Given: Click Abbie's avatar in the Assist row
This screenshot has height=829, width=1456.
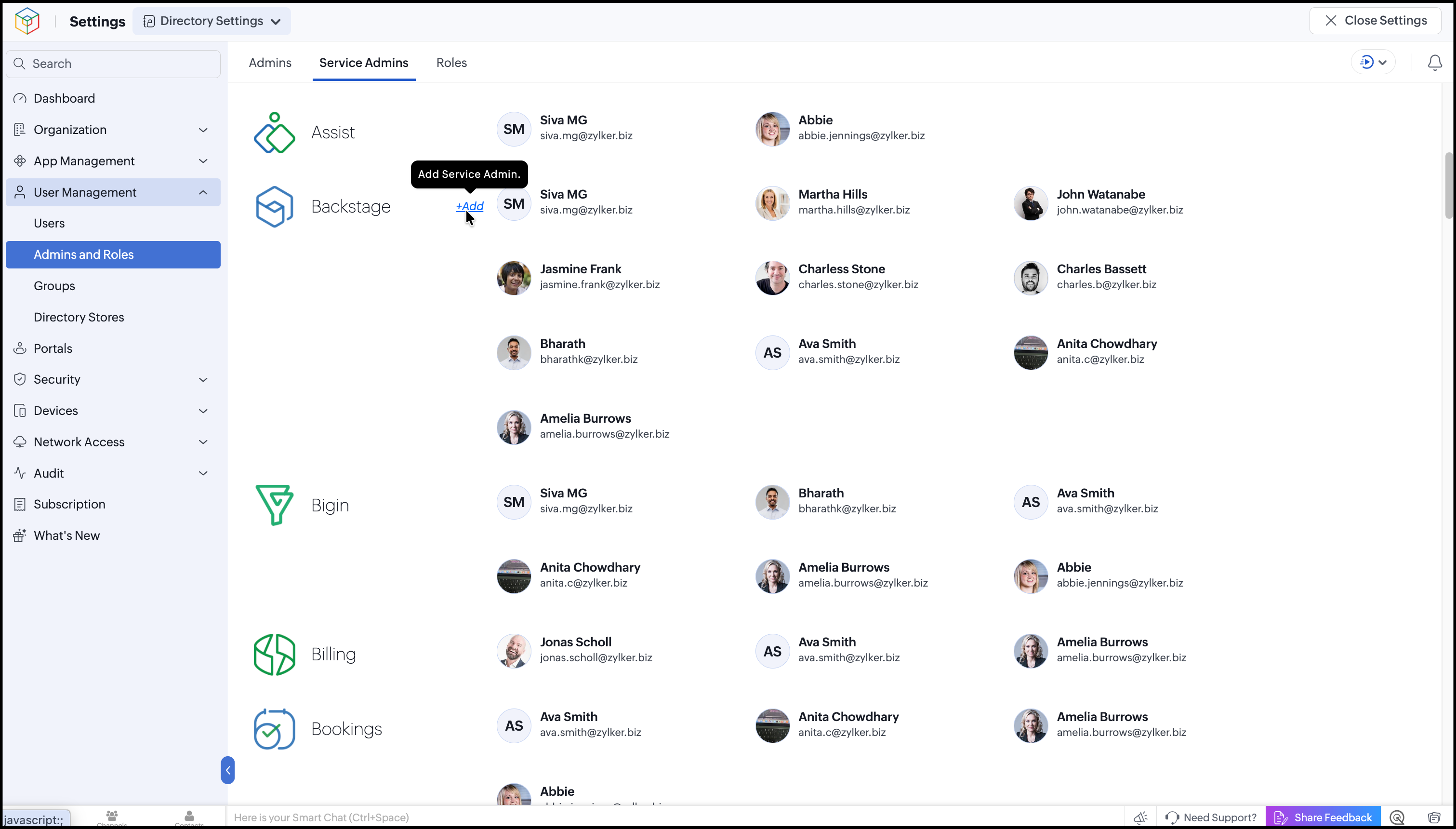Looking at the screenshot, I should point(772,129).
